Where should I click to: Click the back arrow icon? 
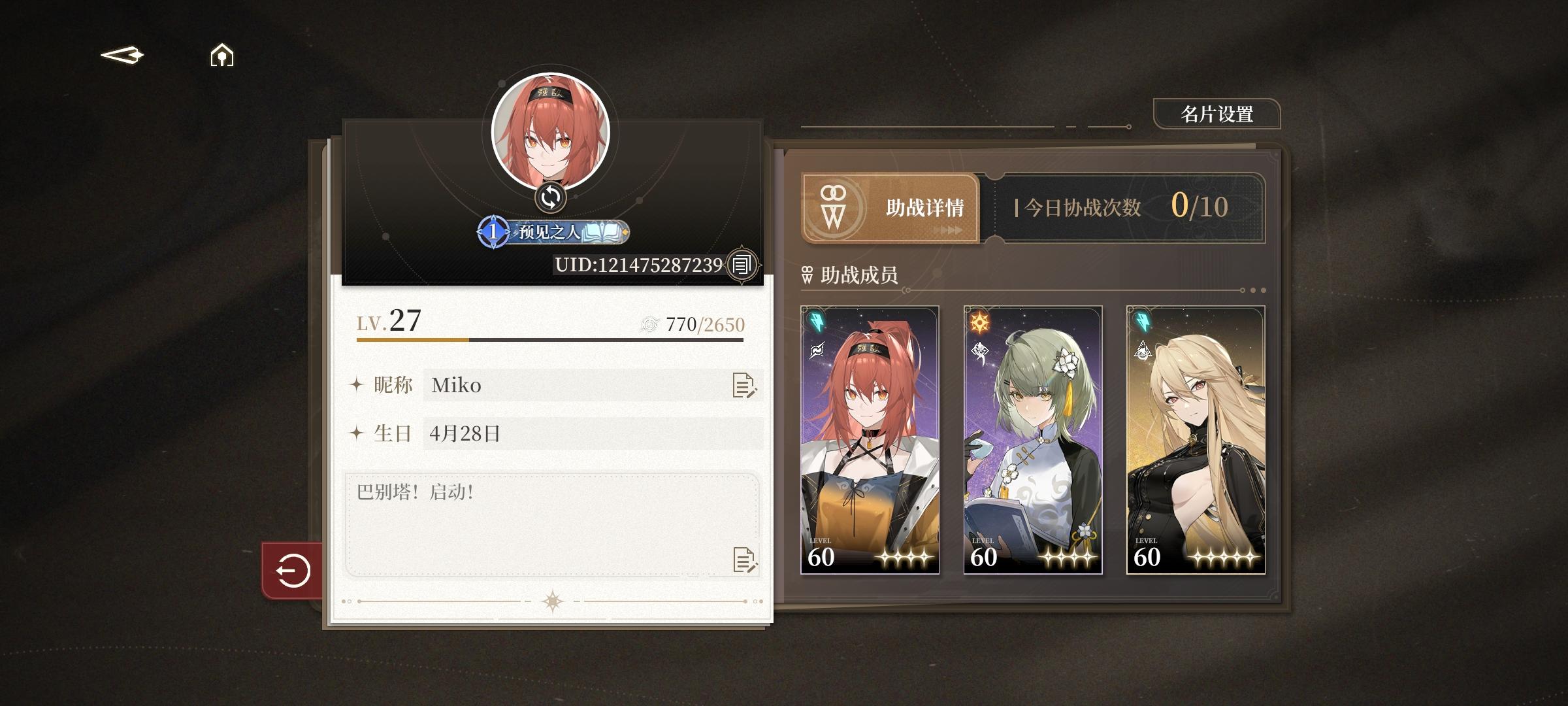(x=122, y=56)
